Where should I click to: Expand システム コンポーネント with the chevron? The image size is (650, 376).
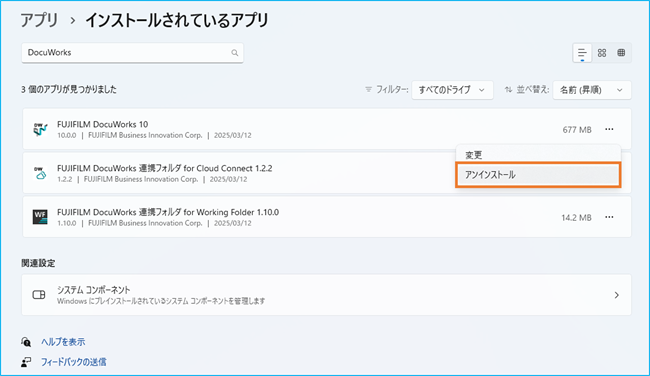616,295
